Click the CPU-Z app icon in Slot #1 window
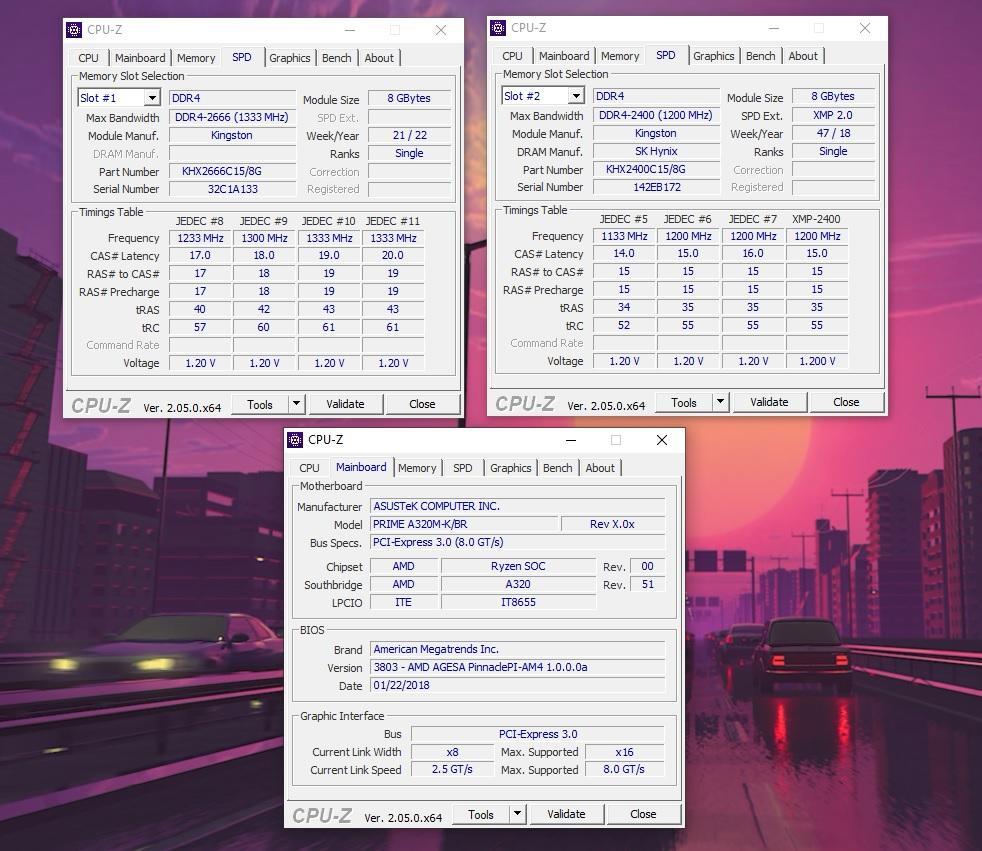982x851 pixels. [74, 30]
